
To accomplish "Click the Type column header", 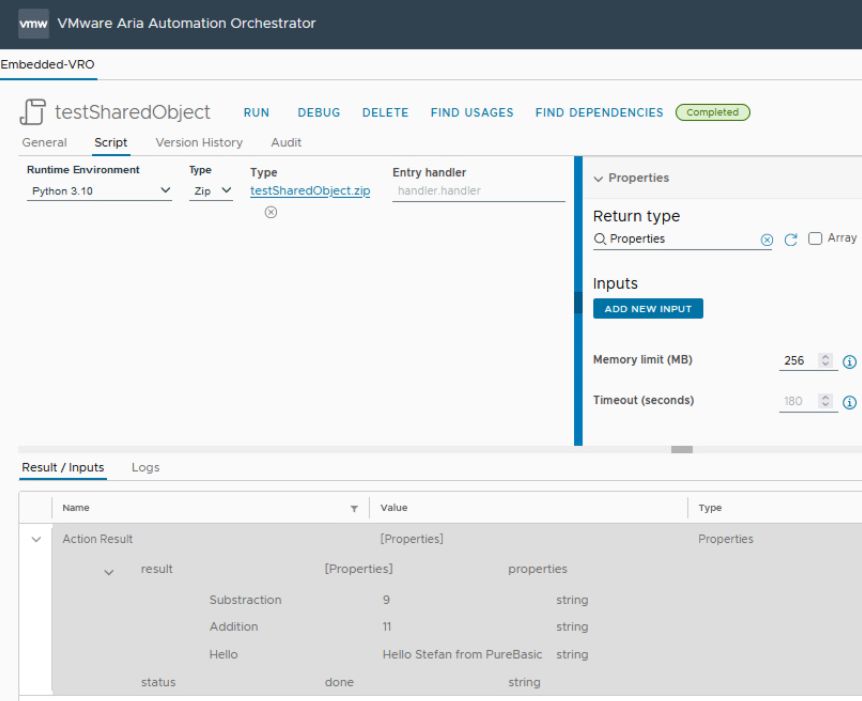I will (710, 508).
